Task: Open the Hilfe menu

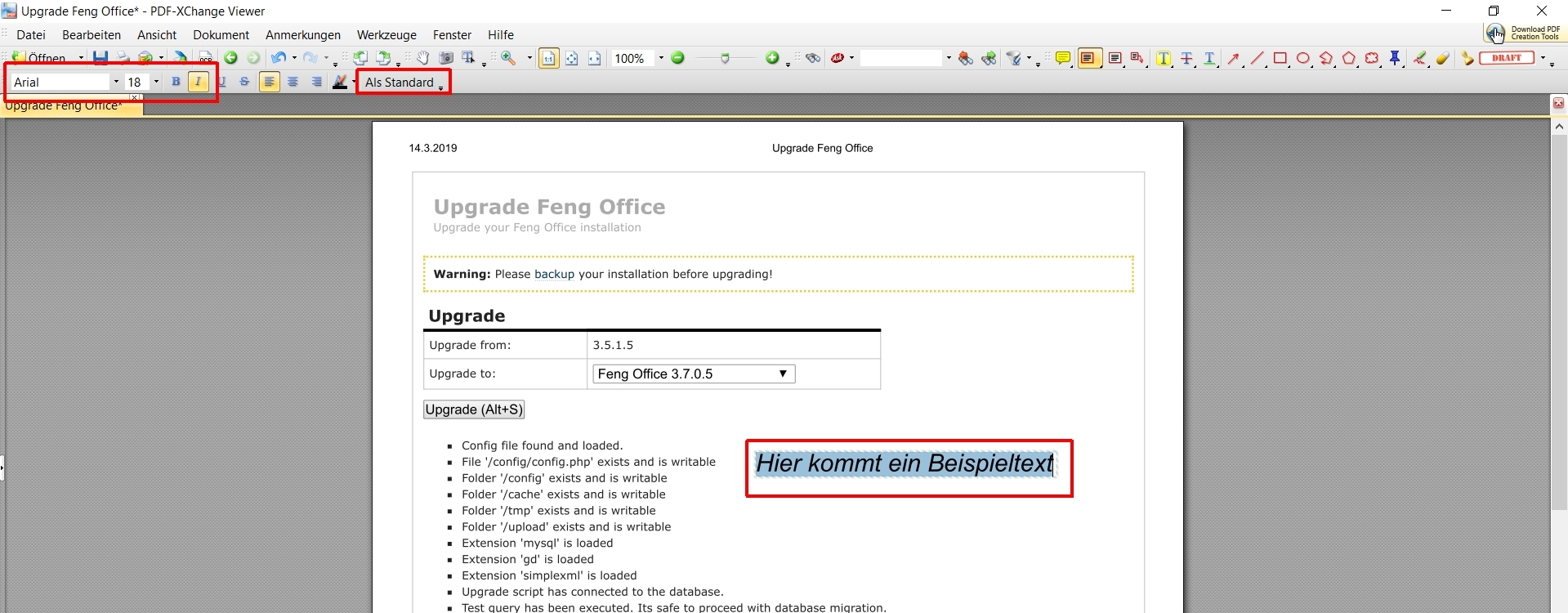Action: [x=501, y=34]
